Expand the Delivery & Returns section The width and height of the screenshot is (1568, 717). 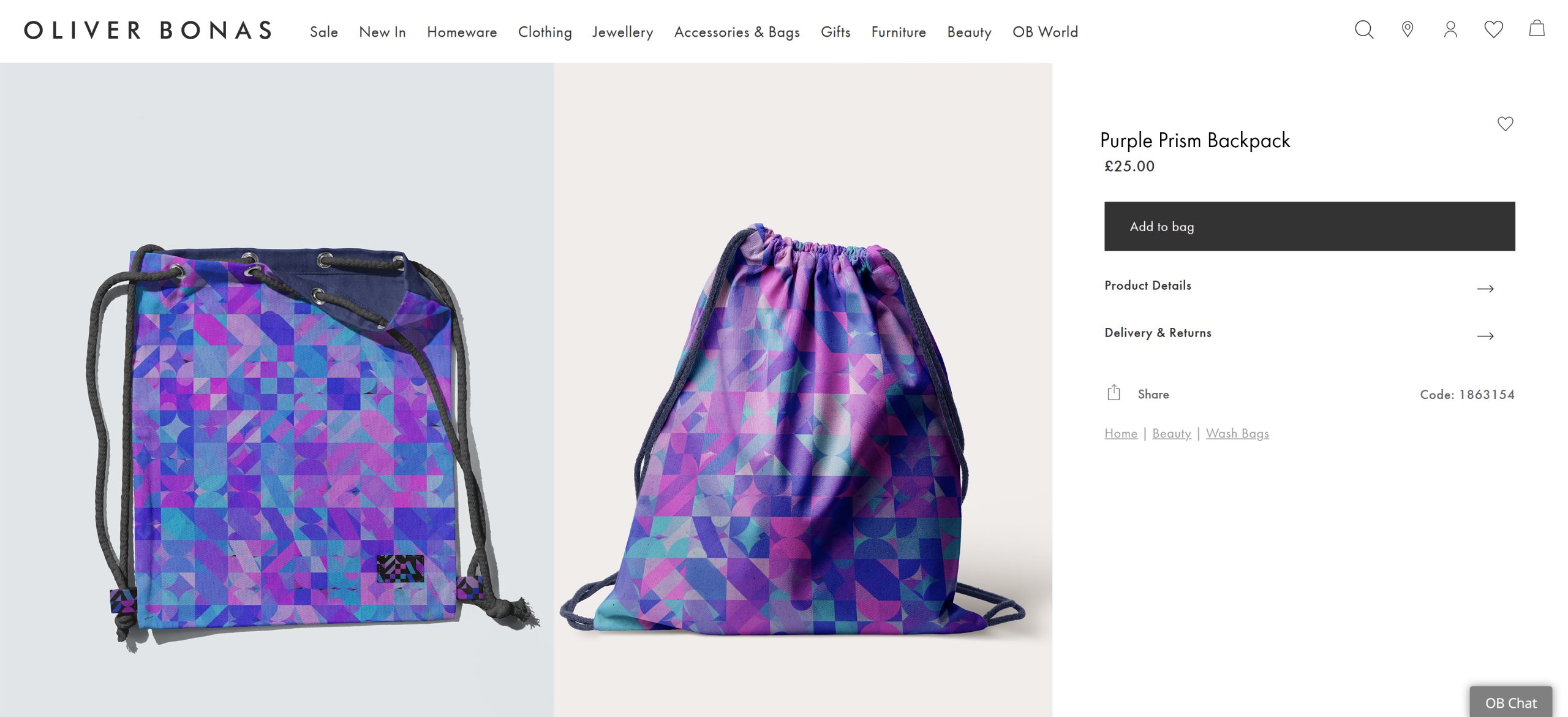pyautogui.click(x=1158, y=333)
